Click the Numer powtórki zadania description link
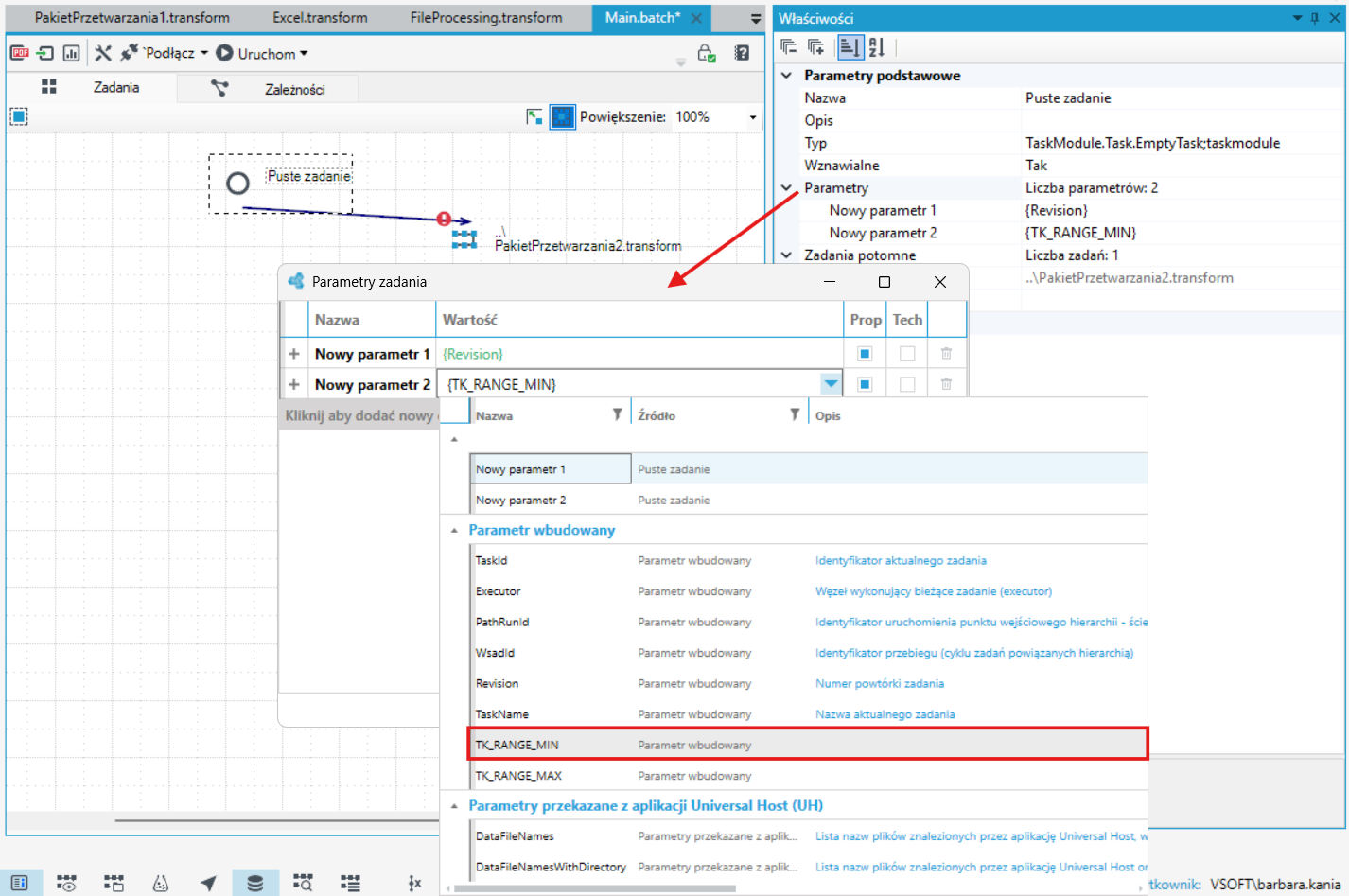 (880, 684)
